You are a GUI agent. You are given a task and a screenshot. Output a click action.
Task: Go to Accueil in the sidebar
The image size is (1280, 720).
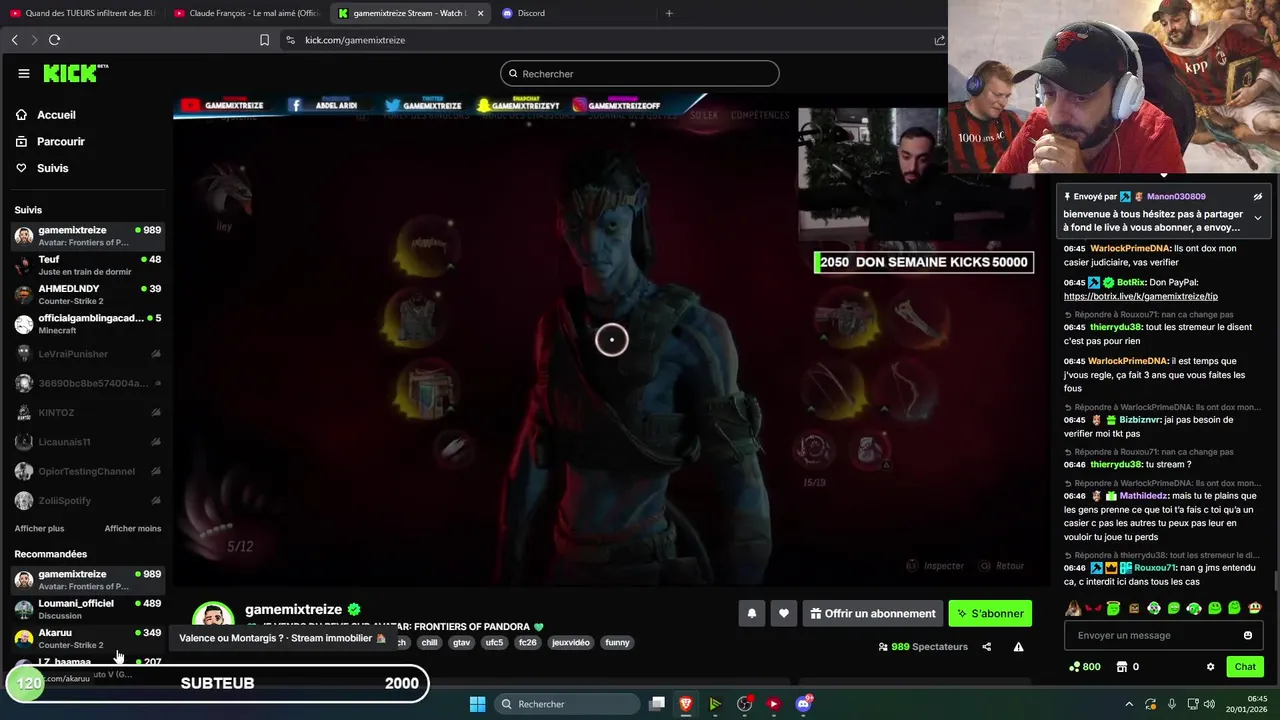point(56,115)
